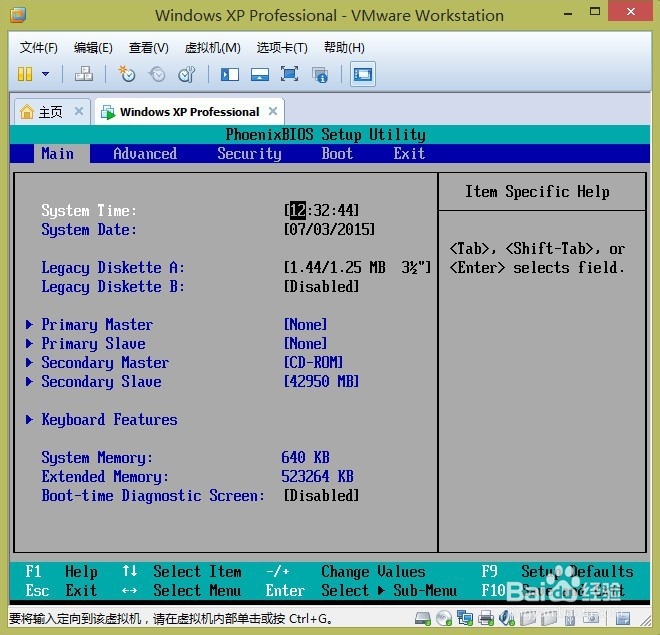Expand the Secondary Slave submenu arrow
Screen dimensions: 660x635
pyautogui.click(x=29, y=381)
